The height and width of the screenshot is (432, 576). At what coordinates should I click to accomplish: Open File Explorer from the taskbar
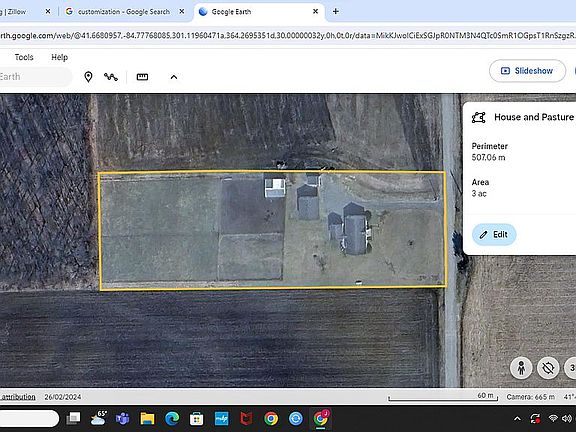[147, 418]
